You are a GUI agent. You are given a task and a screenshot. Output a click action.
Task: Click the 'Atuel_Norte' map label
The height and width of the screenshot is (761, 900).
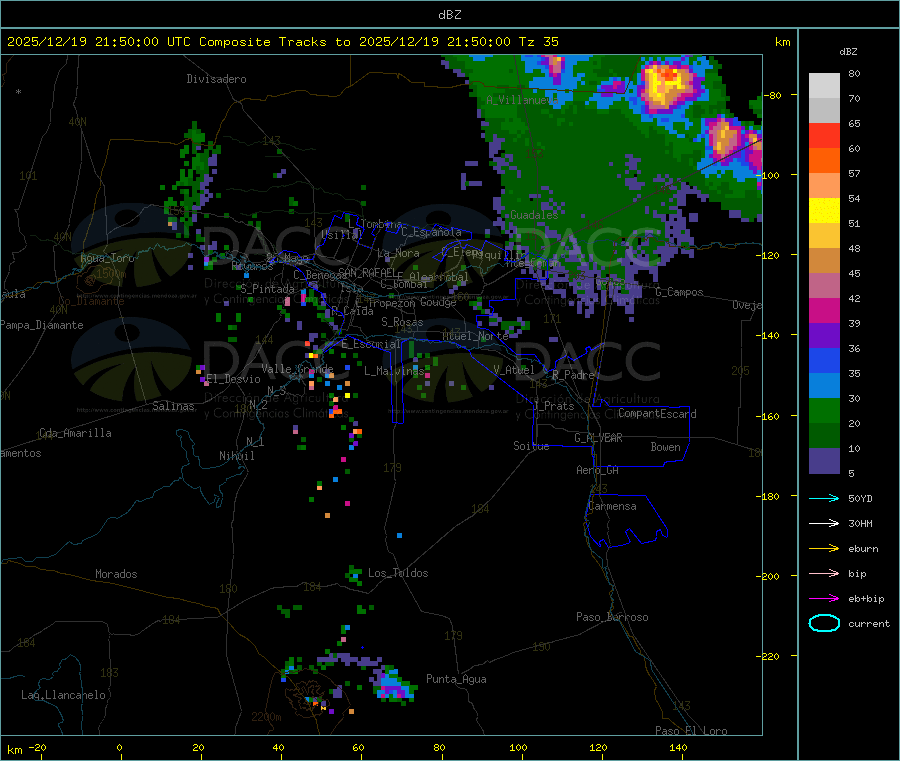click(x=475, y=336)
